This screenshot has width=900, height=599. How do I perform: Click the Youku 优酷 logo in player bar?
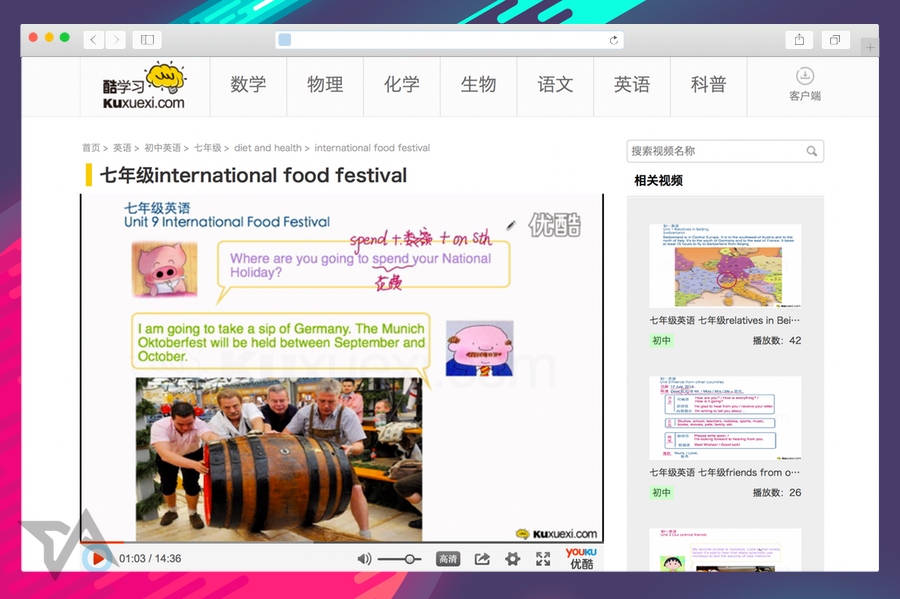581,558
